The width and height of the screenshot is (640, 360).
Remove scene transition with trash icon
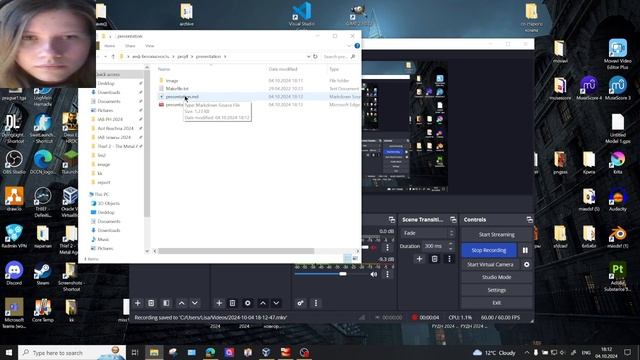pyautogui.click(x=434, y=259)
